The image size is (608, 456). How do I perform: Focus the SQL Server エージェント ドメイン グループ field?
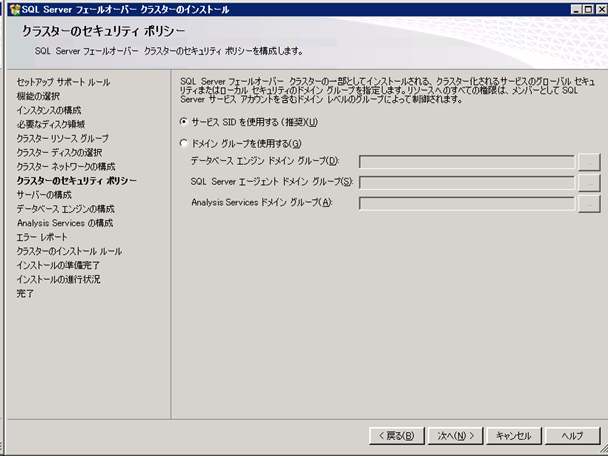tap(467, 183)
